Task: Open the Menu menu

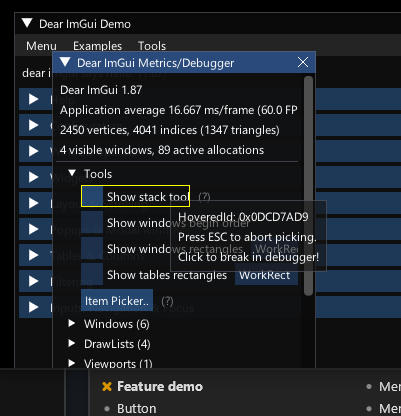Action: (41, 46)
